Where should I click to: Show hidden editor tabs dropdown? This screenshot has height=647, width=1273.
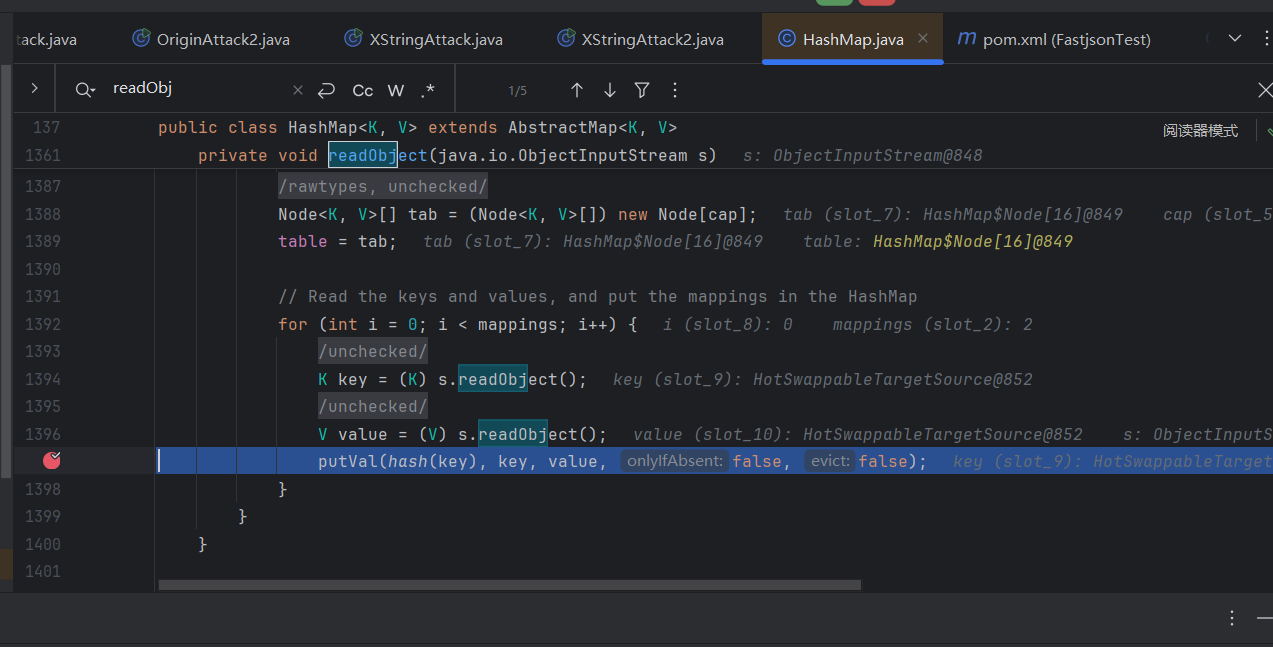(1235, 39)
